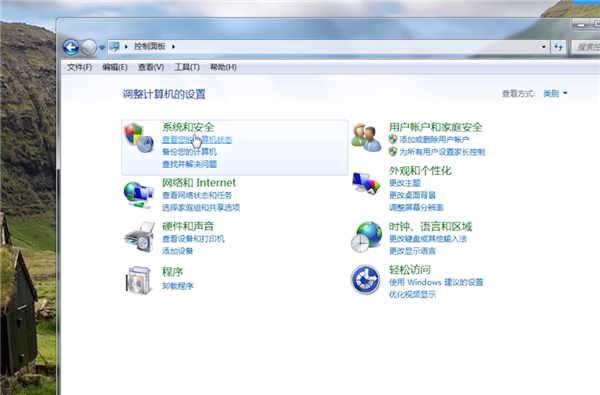Open the 工具(T) menu

(187, 67)
